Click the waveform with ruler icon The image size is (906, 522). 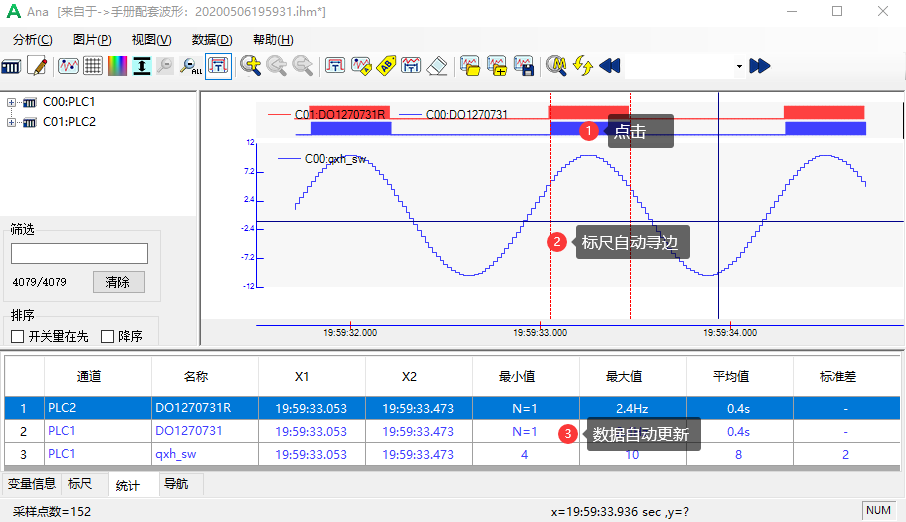click(411, 66)
